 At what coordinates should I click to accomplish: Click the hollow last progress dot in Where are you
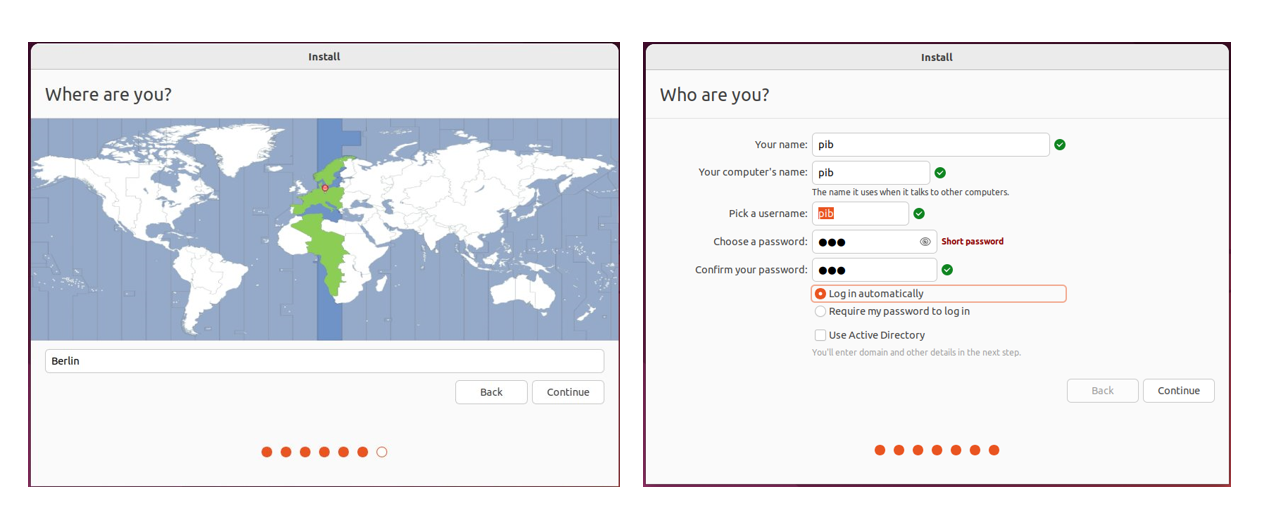click(x=382, y=452)
